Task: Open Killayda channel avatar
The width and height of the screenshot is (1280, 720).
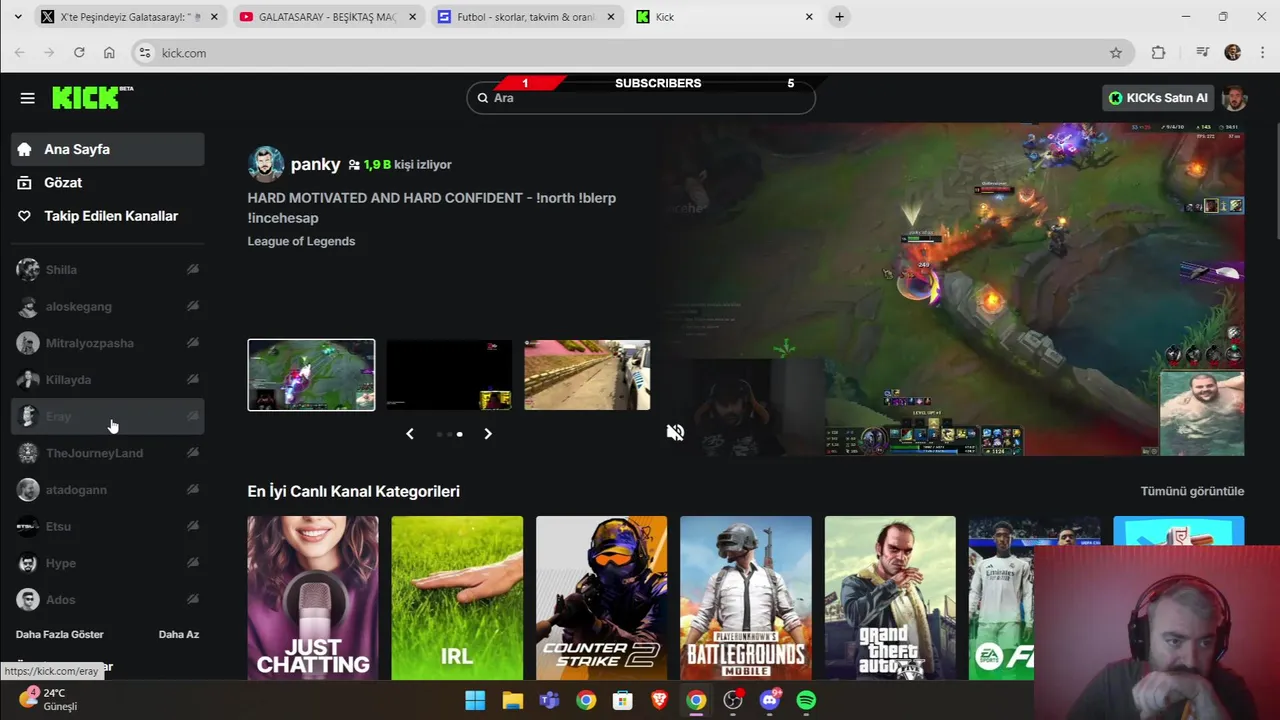Action: (28, 379)
